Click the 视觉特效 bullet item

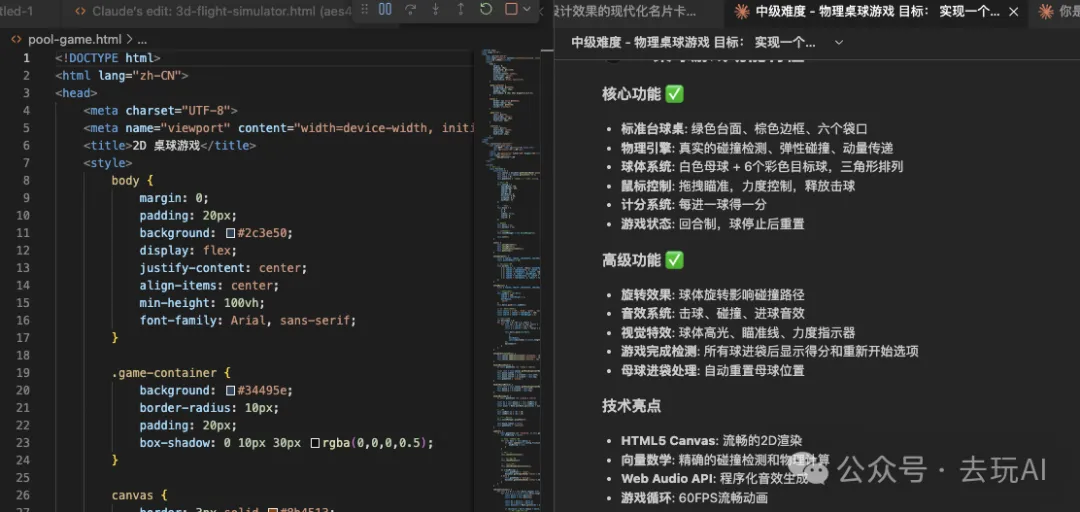(x=738, y=333)
